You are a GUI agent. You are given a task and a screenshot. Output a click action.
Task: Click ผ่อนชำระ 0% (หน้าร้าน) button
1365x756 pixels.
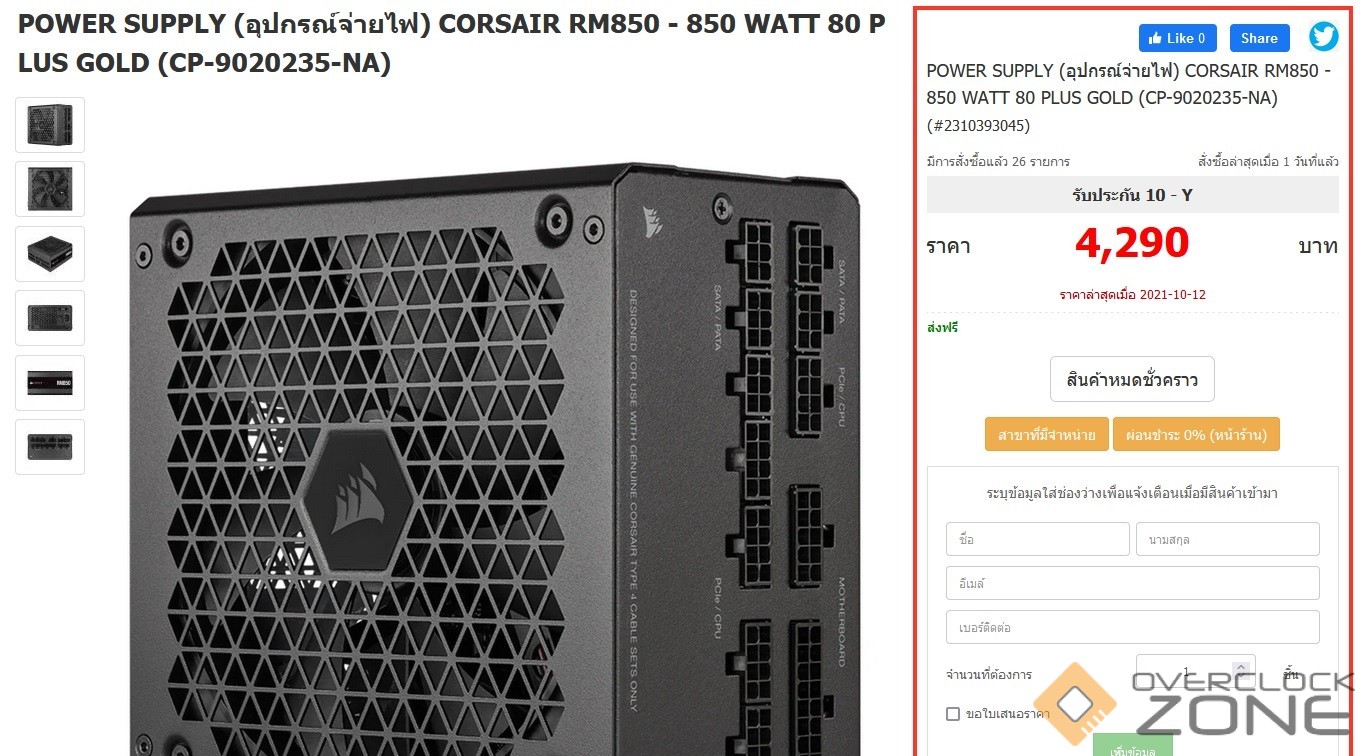1196,435
